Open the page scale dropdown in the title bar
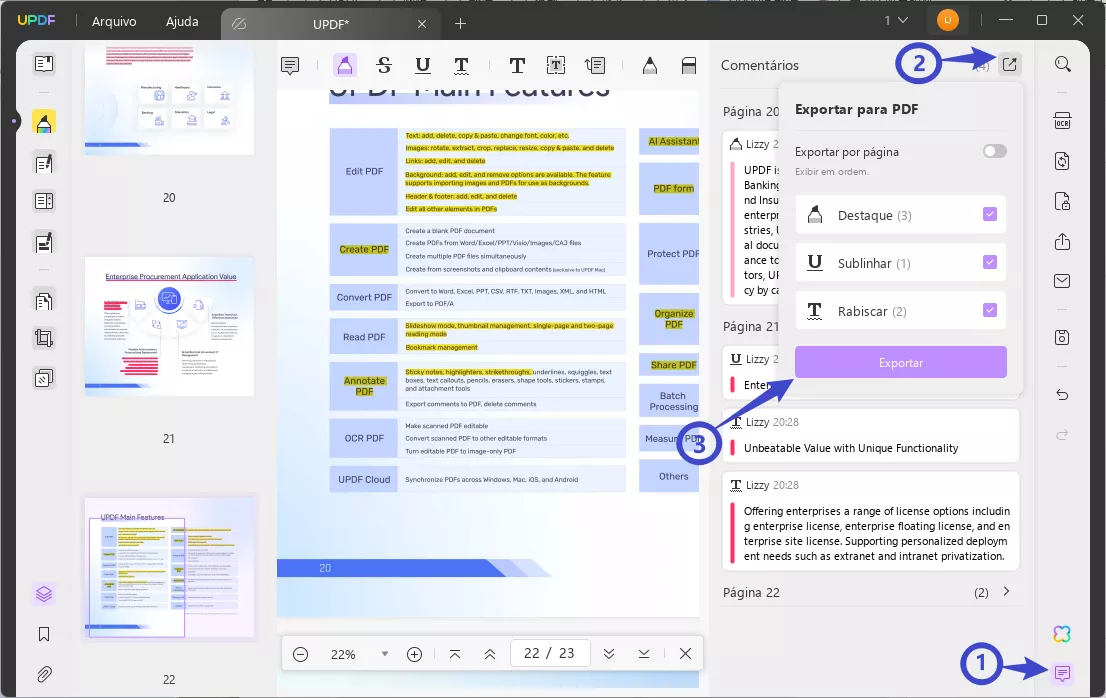Image resolution: width=1106 pixels, height=698 pixels. [x=899, y=20]
